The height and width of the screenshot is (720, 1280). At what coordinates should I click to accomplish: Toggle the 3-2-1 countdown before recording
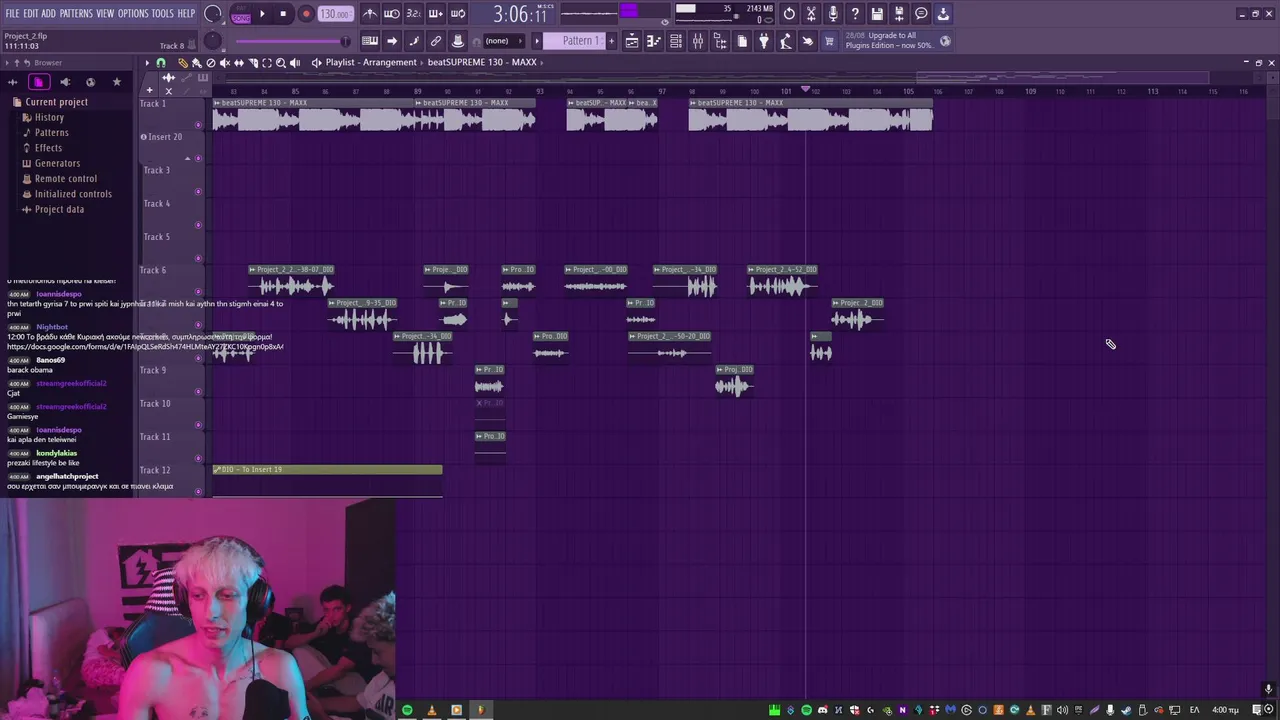pos(414,14)
